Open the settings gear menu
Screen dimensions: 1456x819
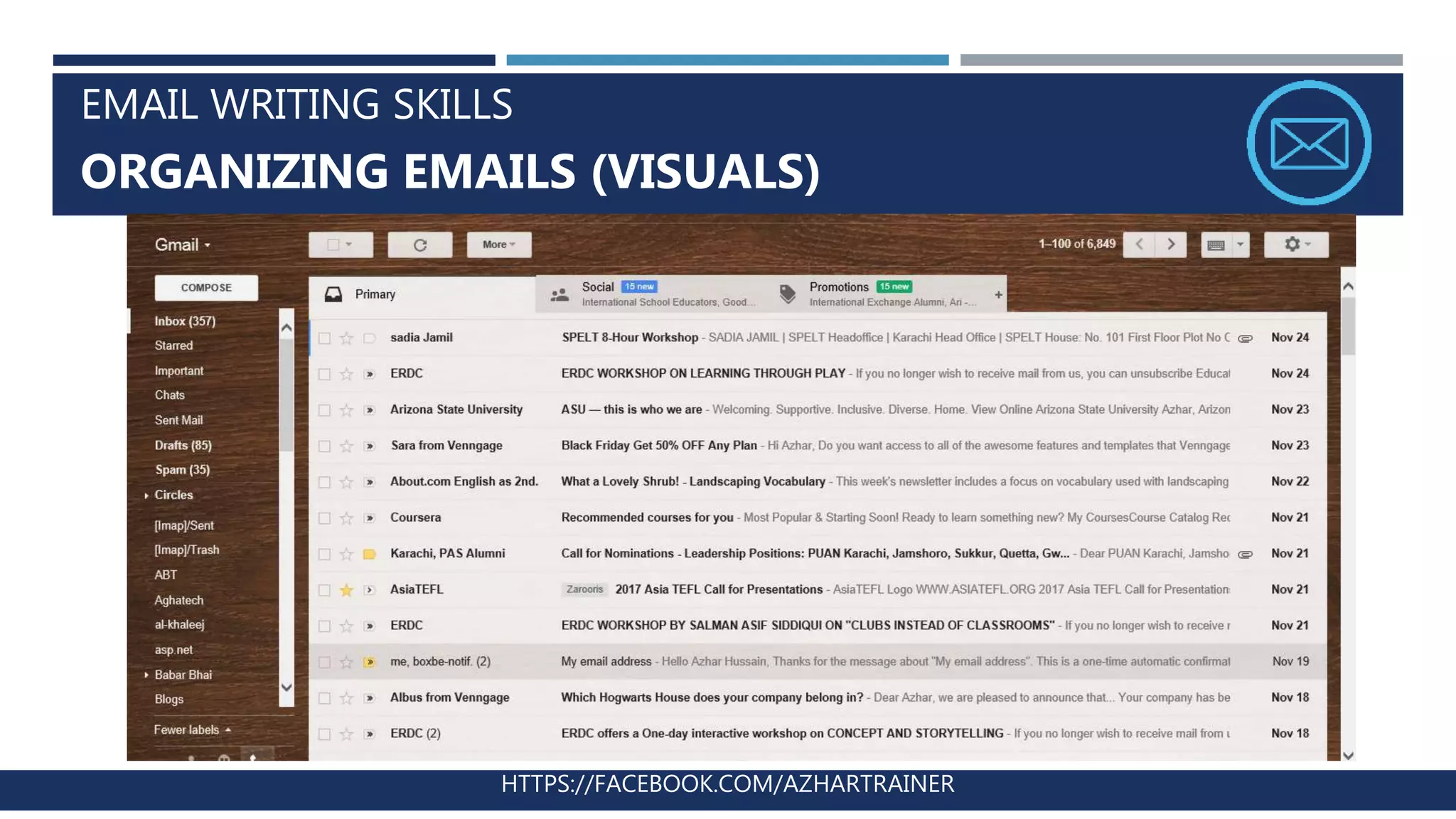coord(1296,245)
